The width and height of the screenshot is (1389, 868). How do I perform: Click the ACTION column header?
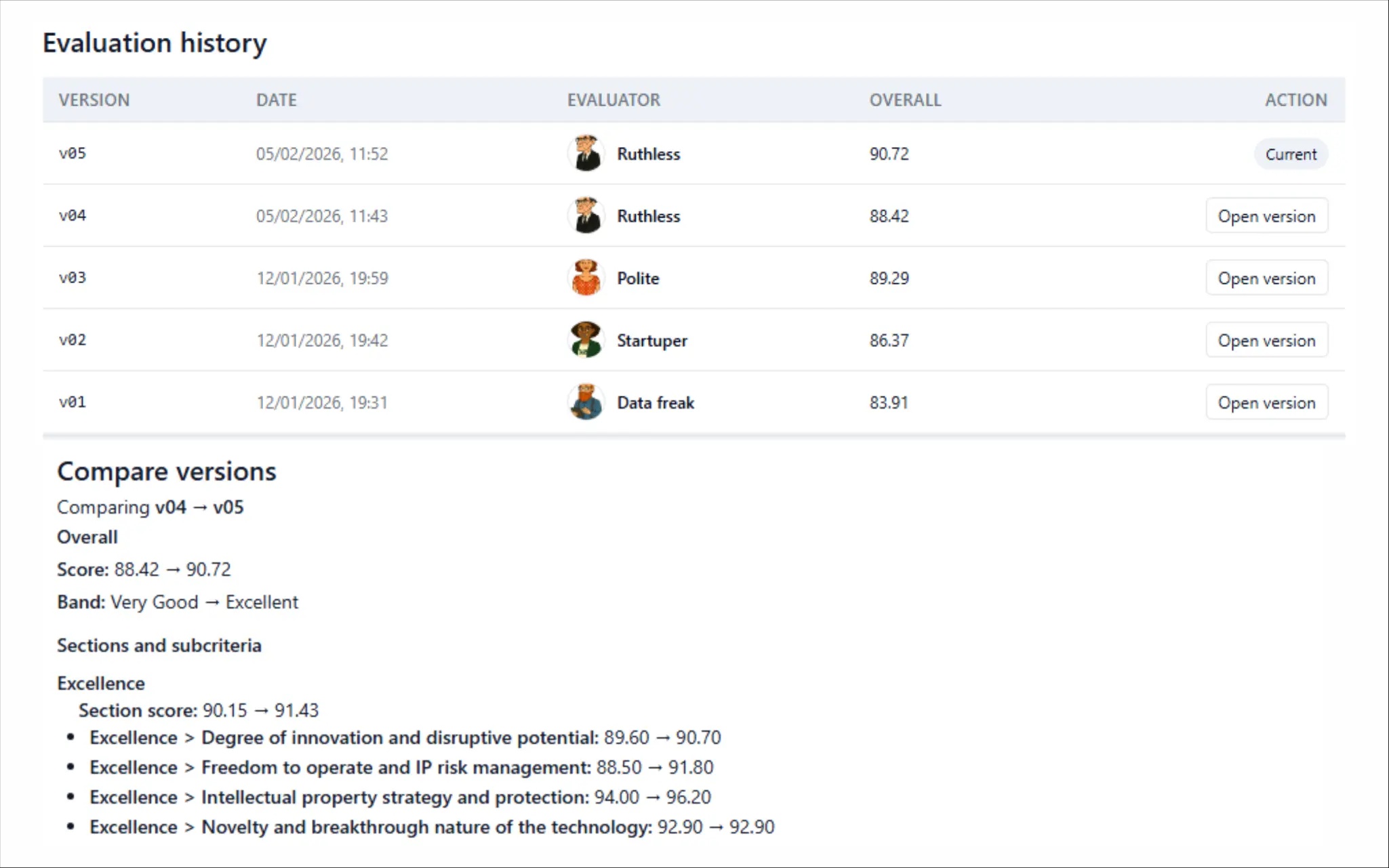pyautogui.click(x=1295, y=100)
